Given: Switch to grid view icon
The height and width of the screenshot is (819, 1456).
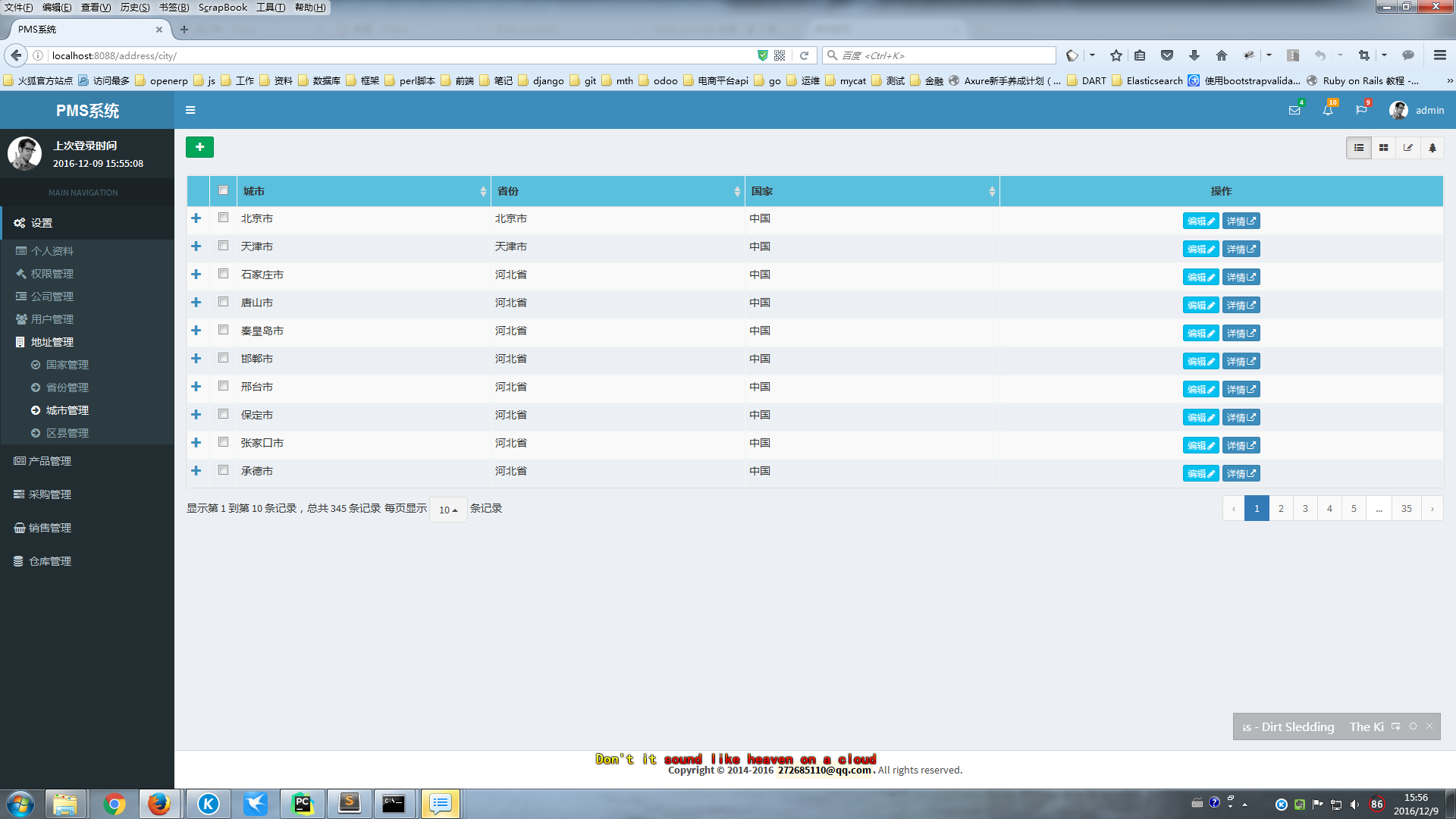Looking at the screenshot, I should [1383, 148].
